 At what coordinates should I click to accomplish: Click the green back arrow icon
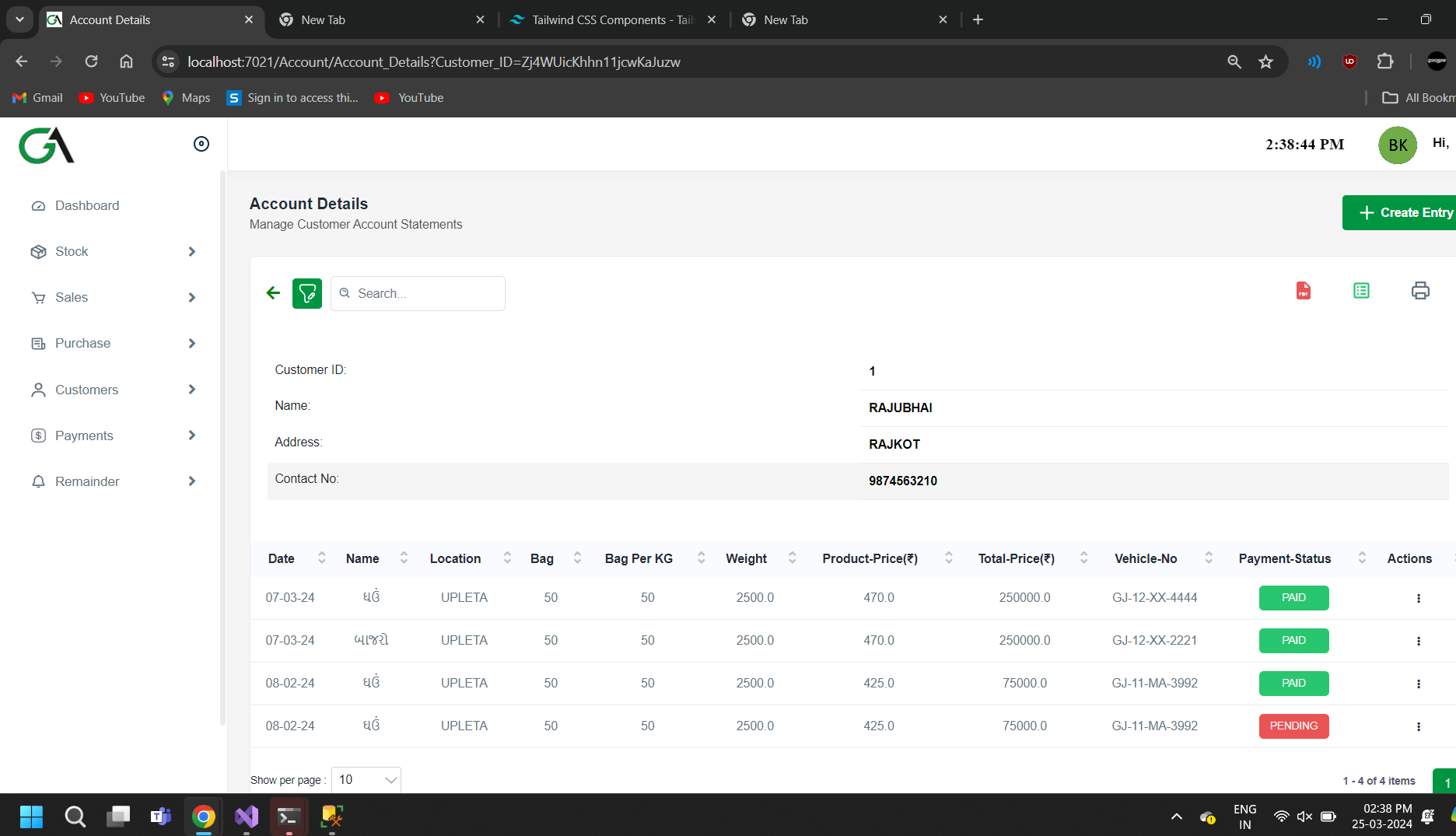tap(273, 293)
